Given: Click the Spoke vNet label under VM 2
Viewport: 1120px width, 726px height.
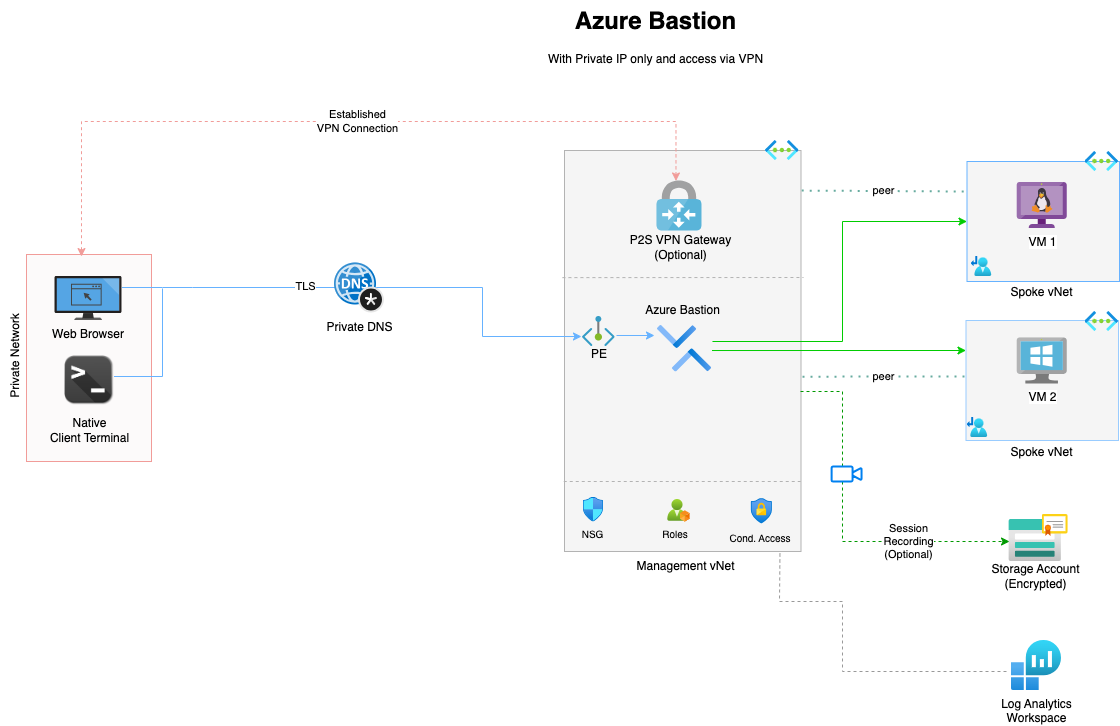Looking at the screenshot, I should tap(1040, 452).
